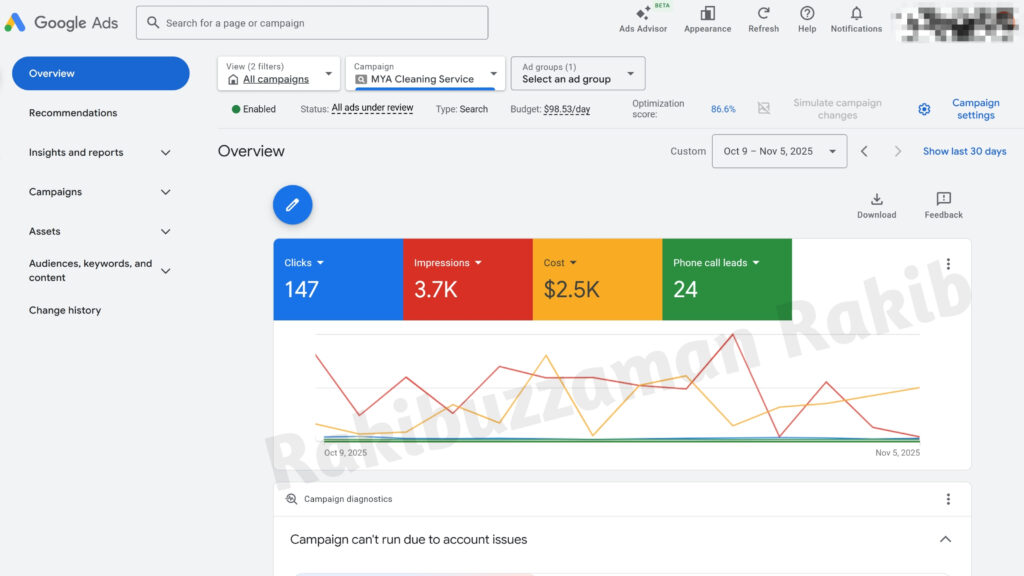This screenshot has height=576, width=1024.
Task: Open the metrics card overflow menu
Action: (948, 263)
